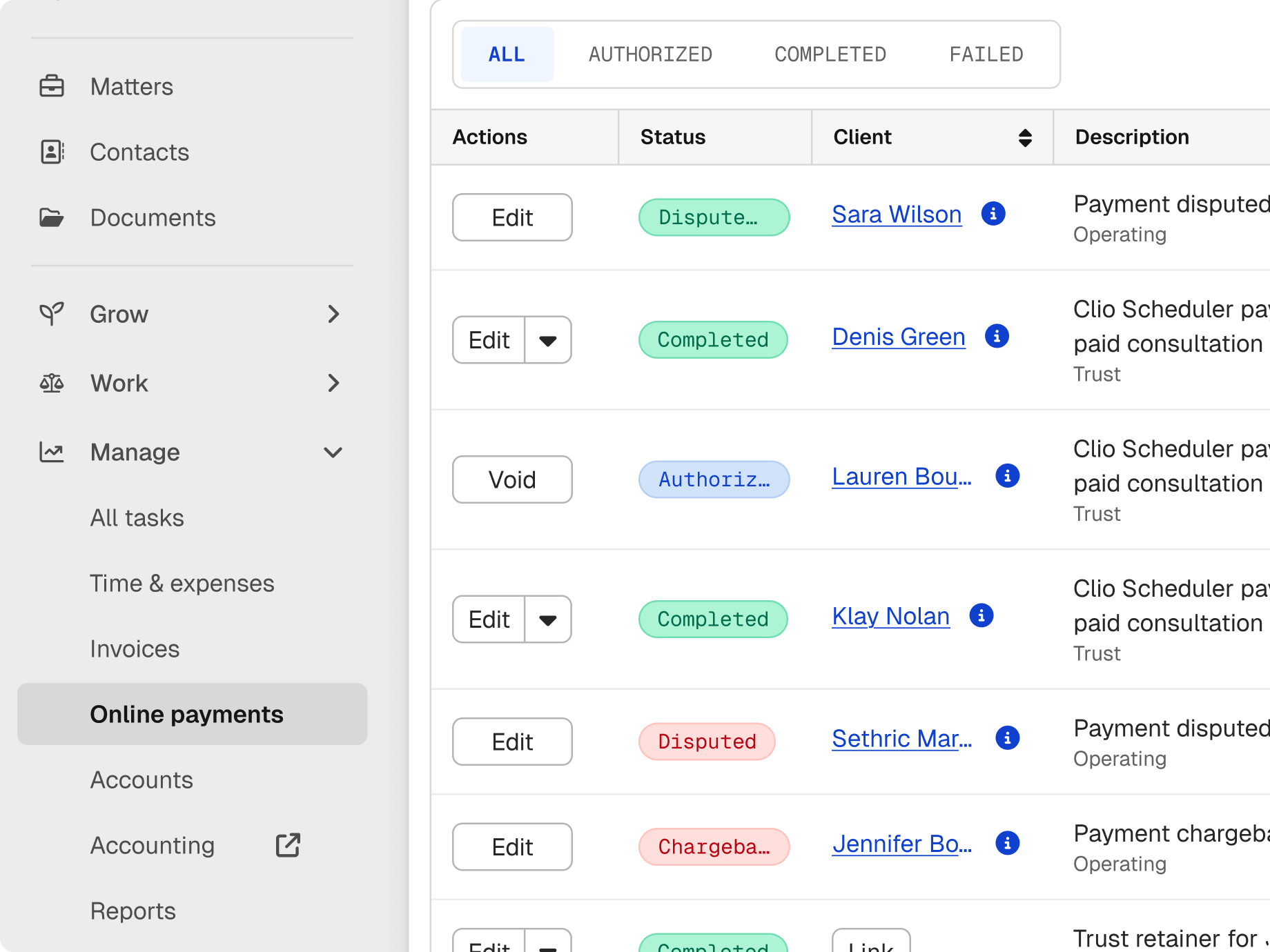
Task: Edit Sara Wilson's disputed payment
Action: pos(512,217)
